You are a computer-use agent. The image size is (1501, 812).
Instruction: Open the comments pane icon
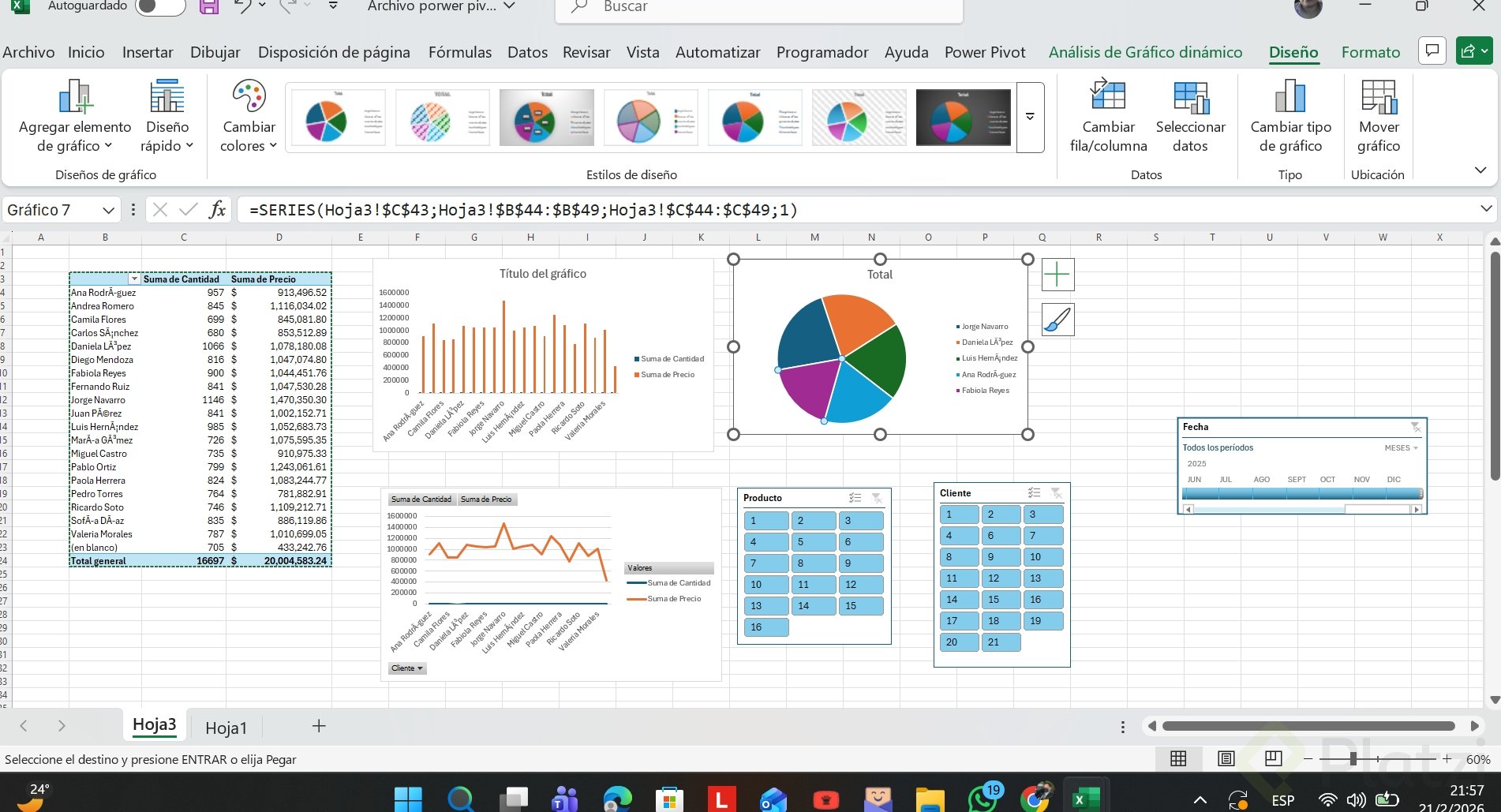pos(1432,51)
